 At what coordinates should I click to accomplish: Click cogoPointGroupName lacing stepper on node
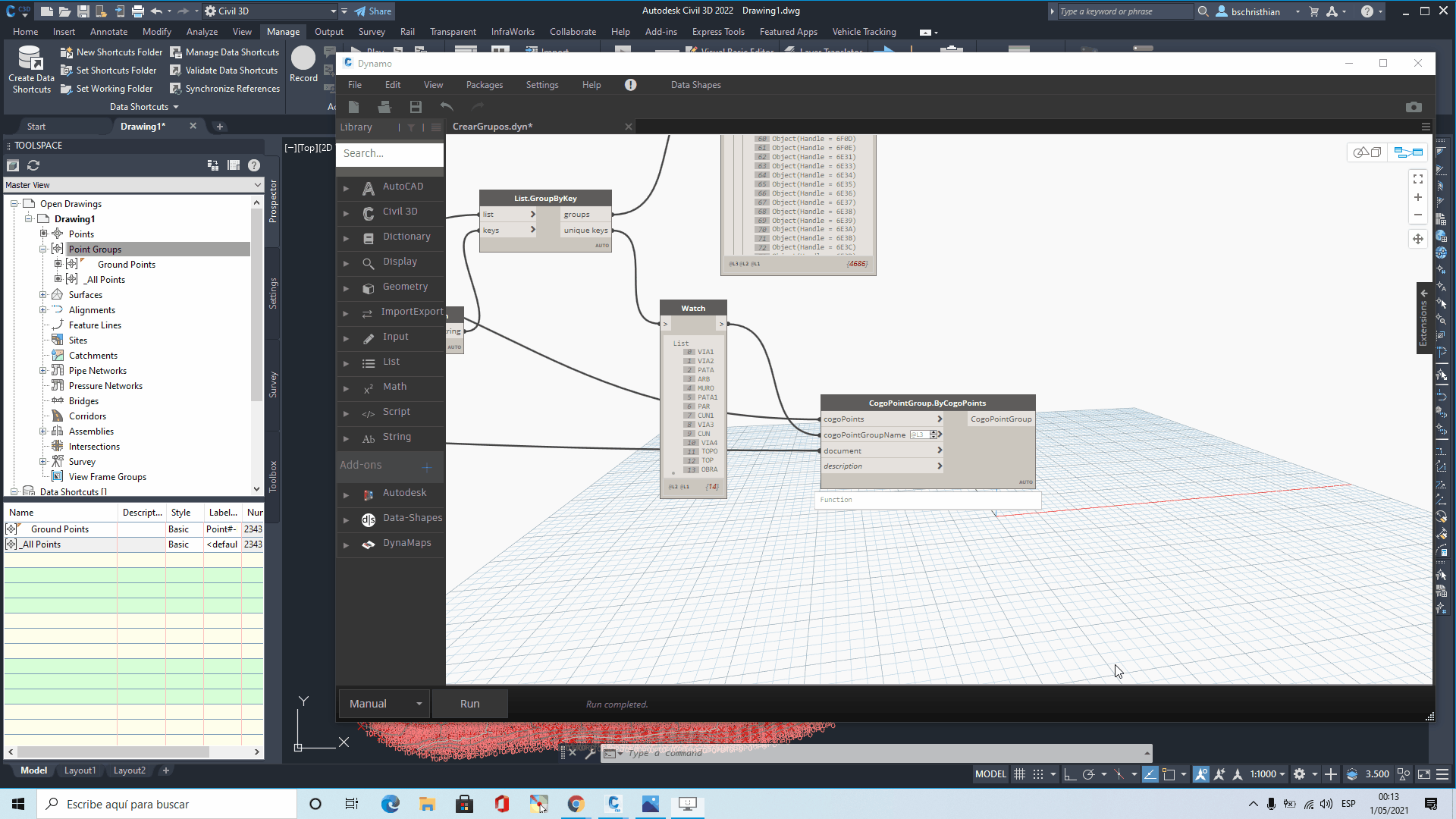[934, 435]
